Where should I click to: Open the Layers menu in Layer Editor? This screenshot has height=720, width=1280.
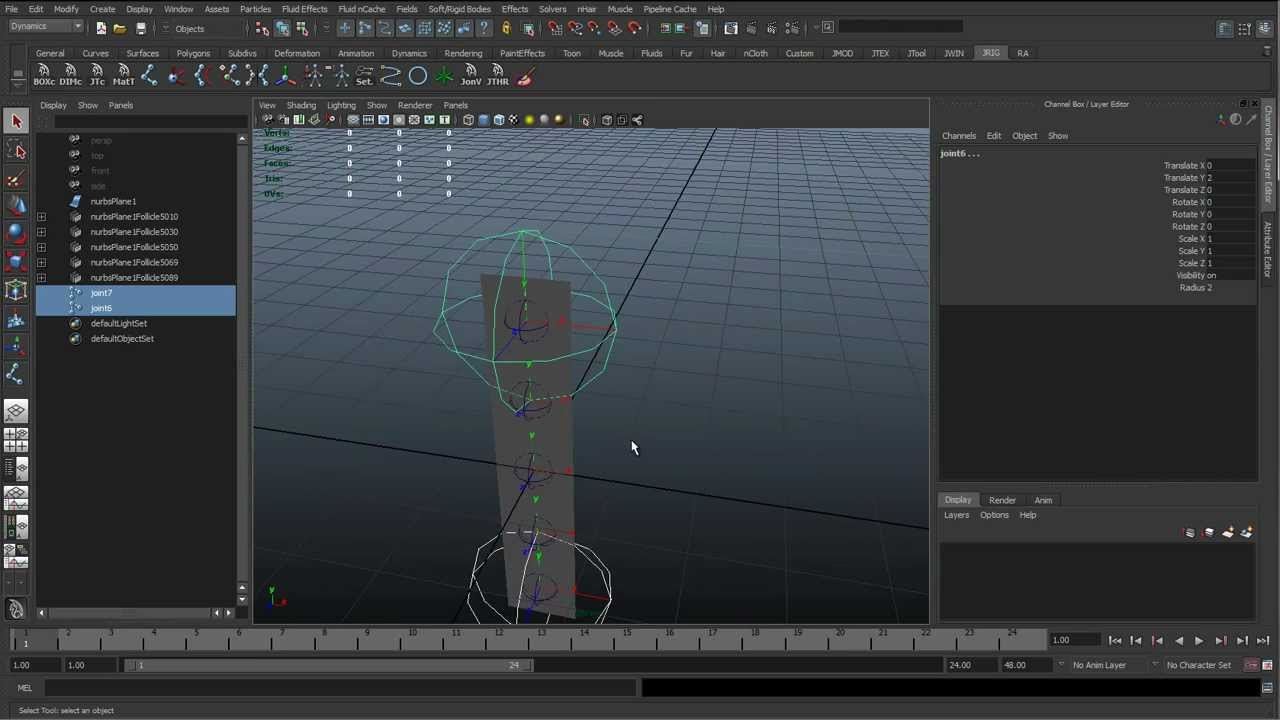coord(956,515)
